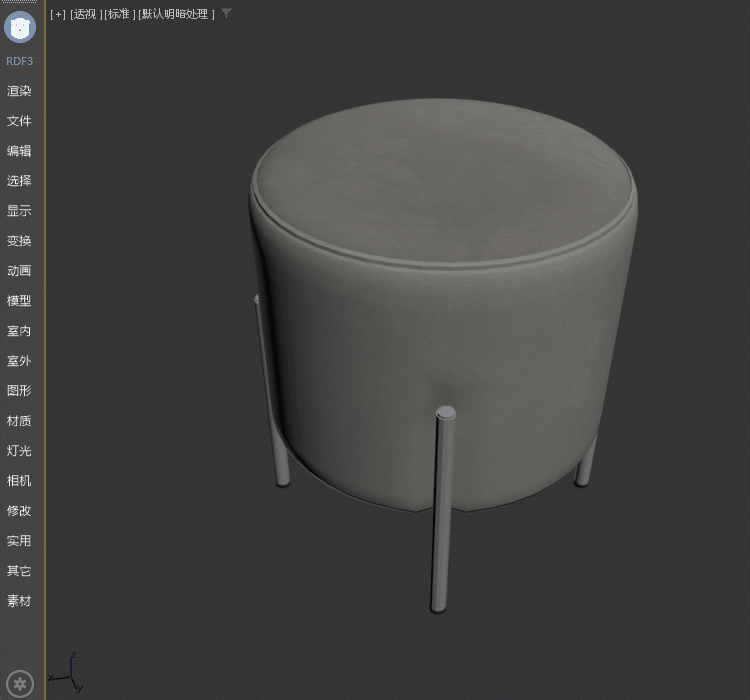Image resolution: width=750 pixels, height=700 pixels.
Task: Open the 透视 perspective view menu
Action: [86, 14]
